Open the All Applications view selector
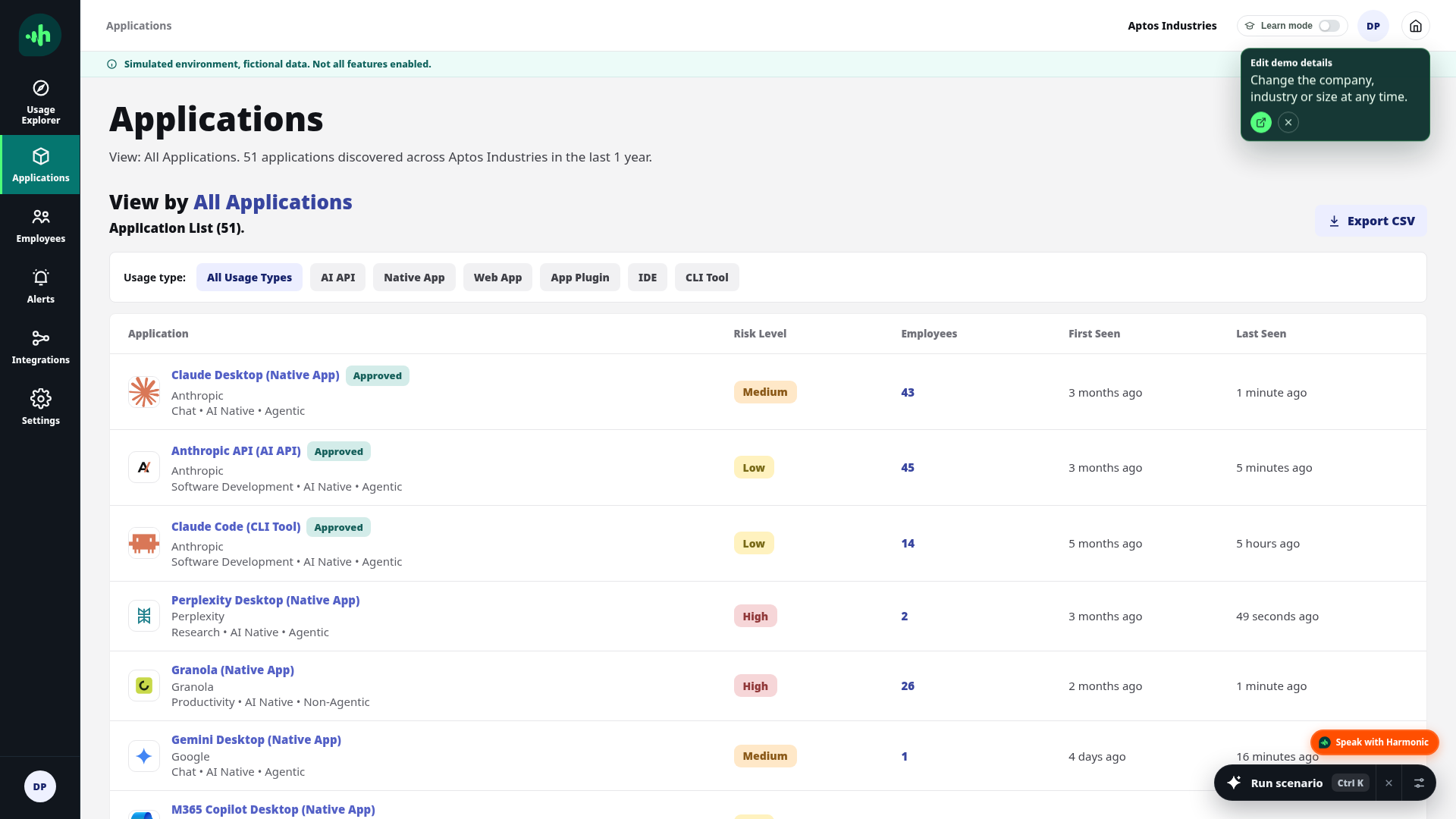The image size is (1456, 819). [x=273, y=202]
